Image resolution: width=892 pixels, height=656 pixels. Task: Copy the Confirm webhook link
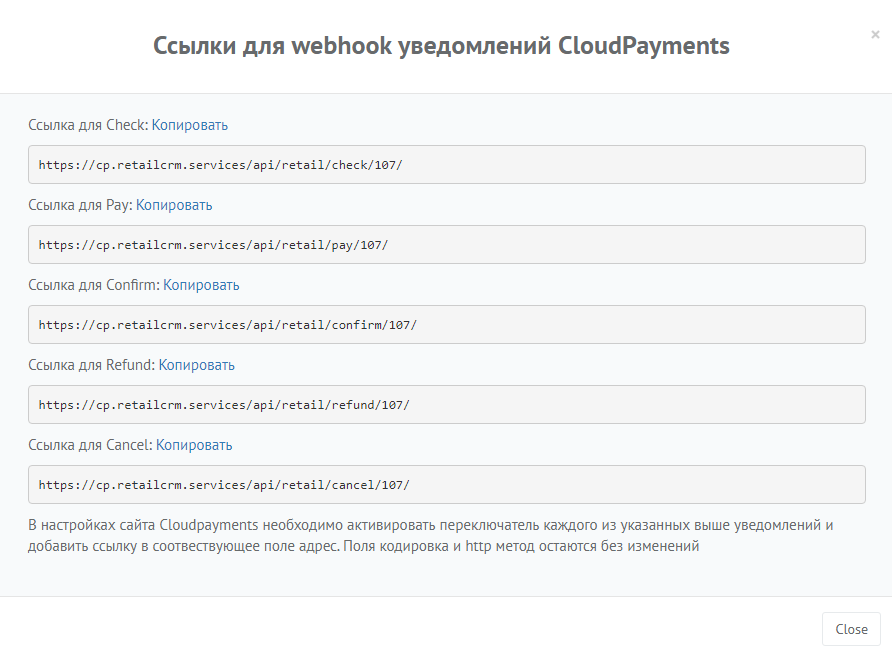coord(201,285)
